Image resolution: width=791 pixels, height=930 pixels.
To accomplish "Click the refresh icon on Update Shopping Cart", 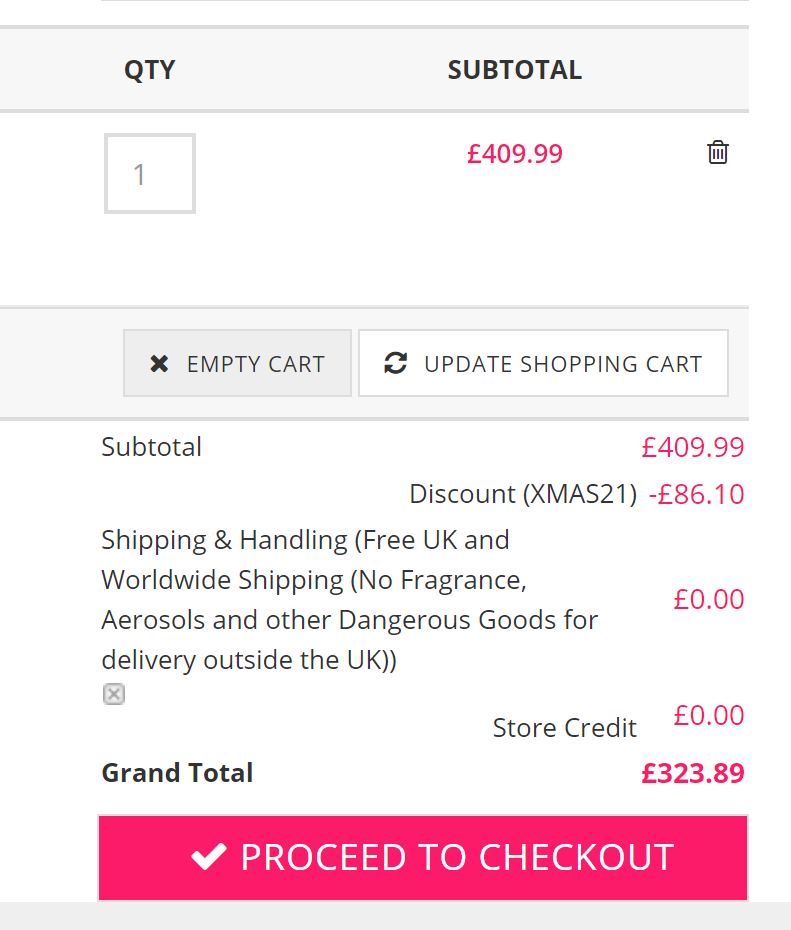I will 396,363.
